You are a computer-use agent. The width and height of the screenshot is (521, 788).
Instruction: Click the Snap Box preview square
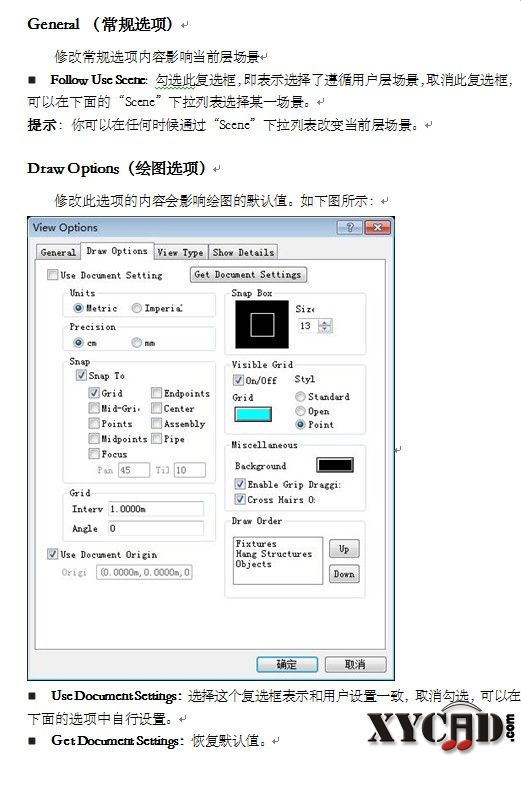[x=262, y=325]
